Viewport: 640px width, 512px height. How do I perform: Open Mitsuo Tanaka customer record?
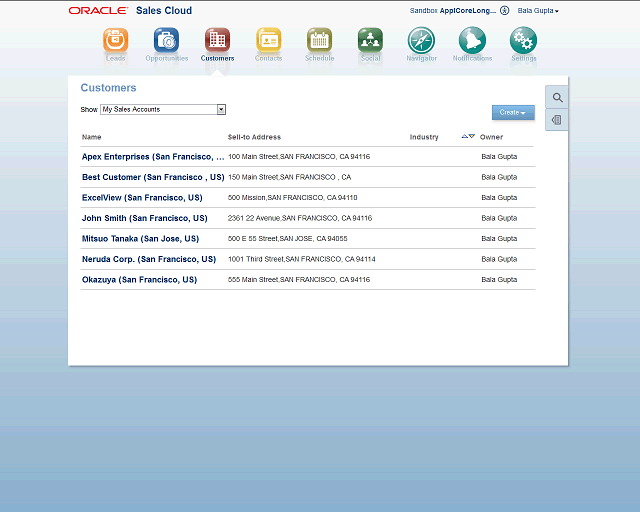140,238
